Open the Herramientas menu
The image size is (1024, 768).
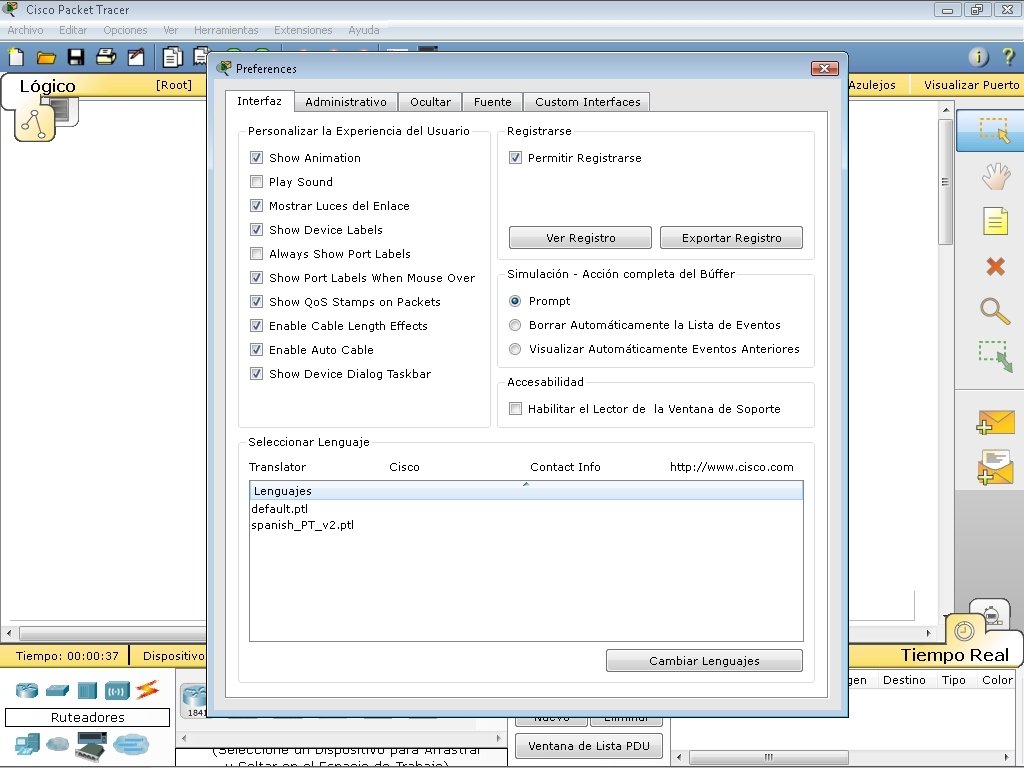tap(226, 30)
